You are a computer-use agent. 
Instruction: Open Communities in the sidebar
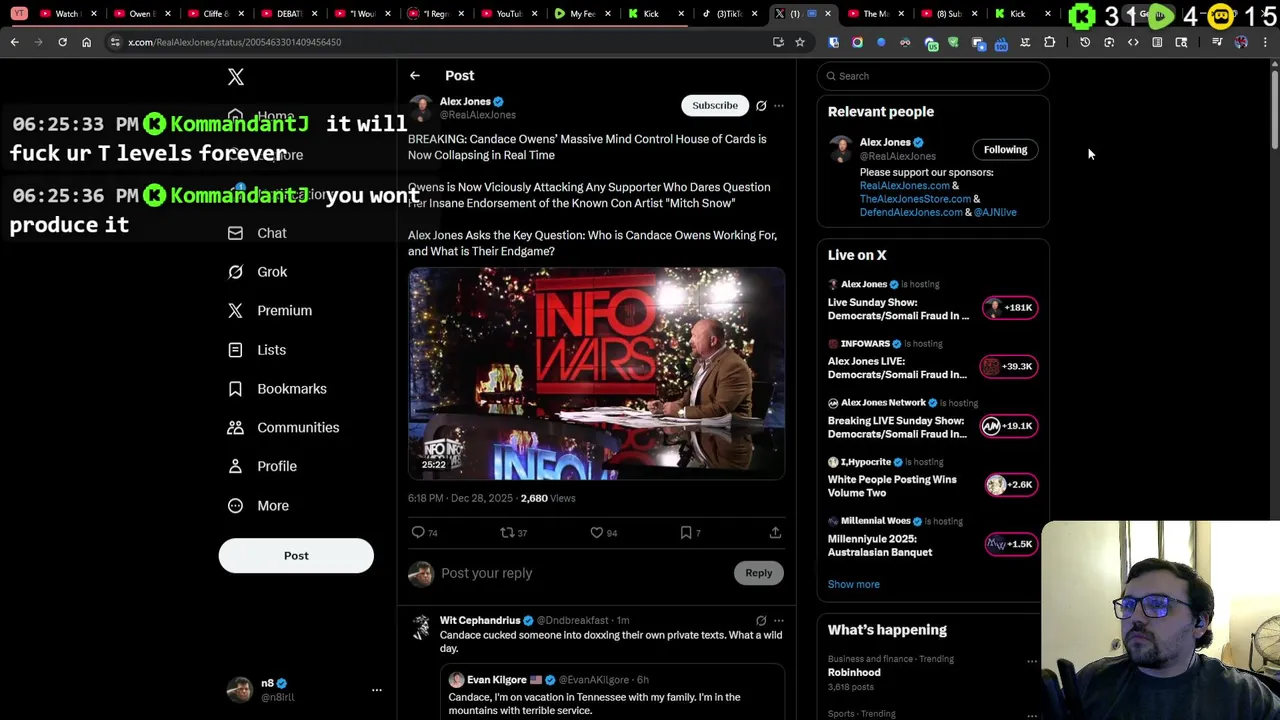tap(283, 428)
